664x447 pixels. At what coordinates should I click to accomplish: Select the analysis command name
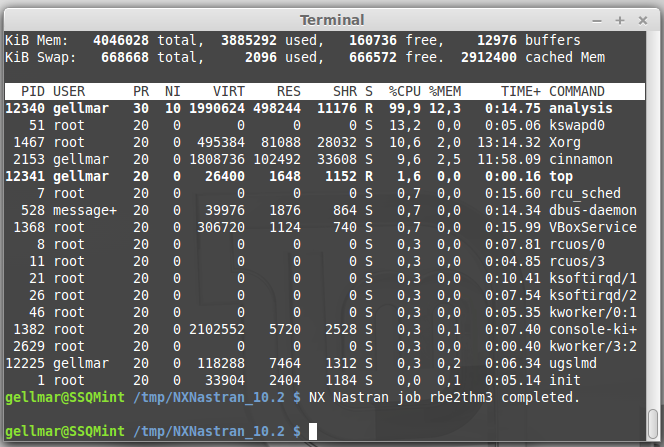(581, 109)
